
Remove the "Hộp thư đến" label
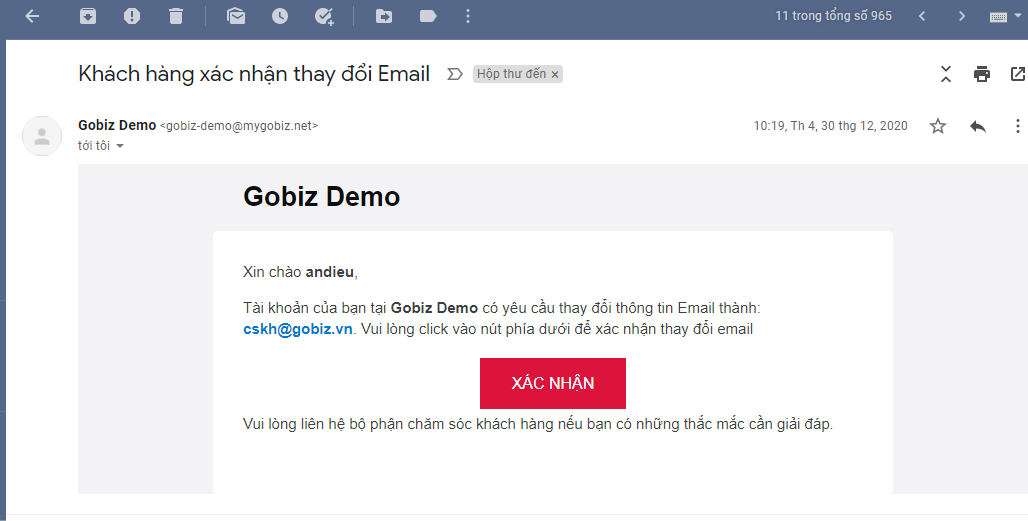coord(555,74)
